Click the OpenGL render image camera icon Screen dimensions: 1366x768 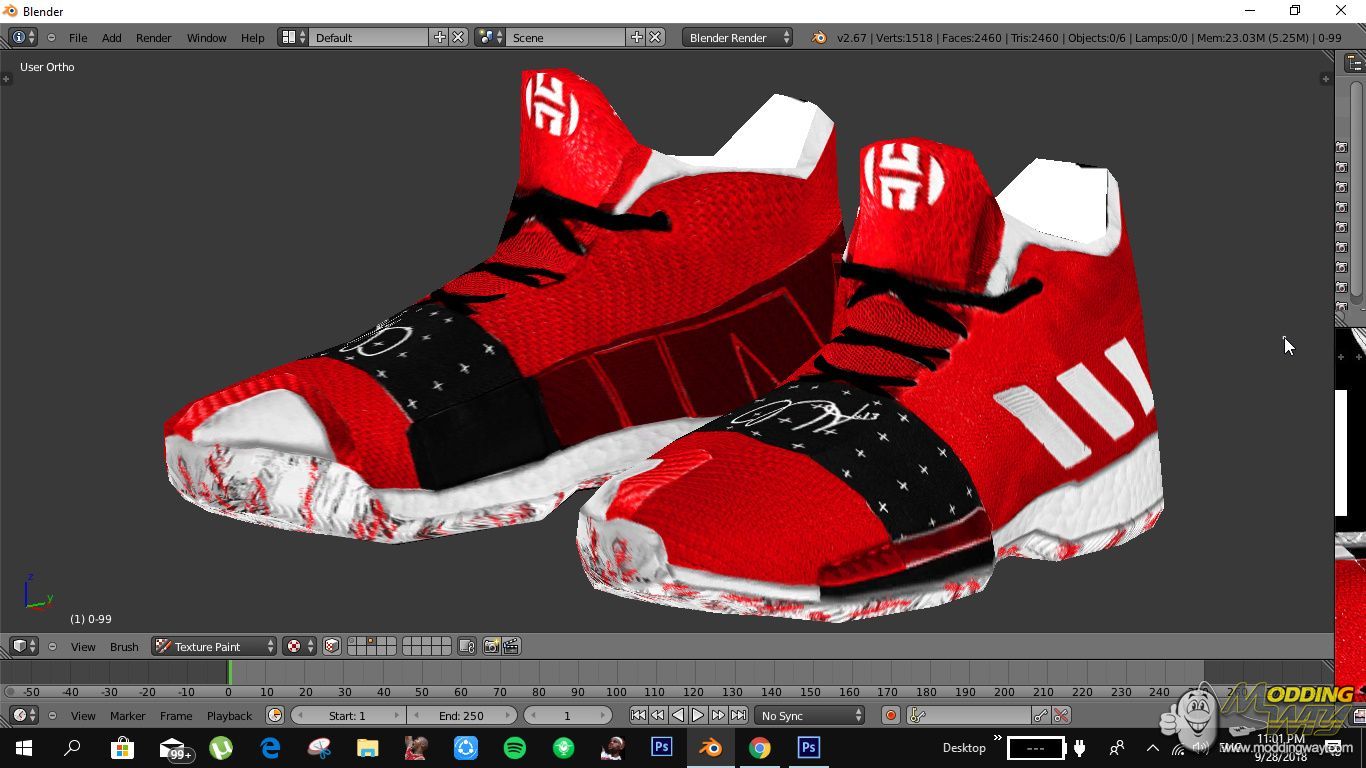[491, 646]
